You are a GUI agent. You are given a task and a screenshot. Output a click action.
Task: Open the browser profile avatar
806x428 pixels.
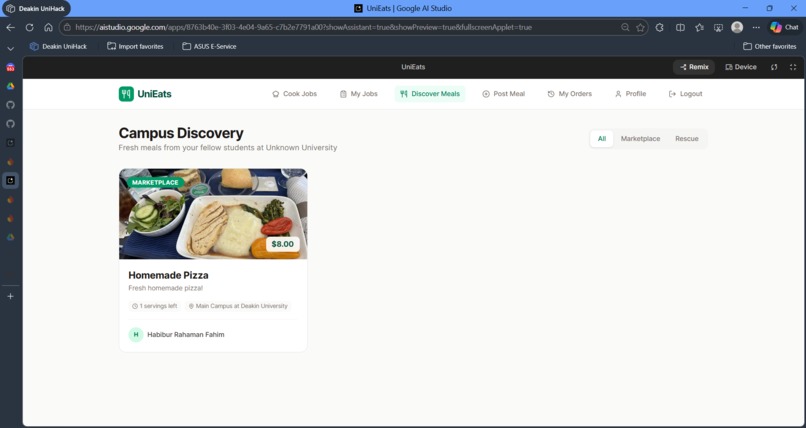coord(737,27)
